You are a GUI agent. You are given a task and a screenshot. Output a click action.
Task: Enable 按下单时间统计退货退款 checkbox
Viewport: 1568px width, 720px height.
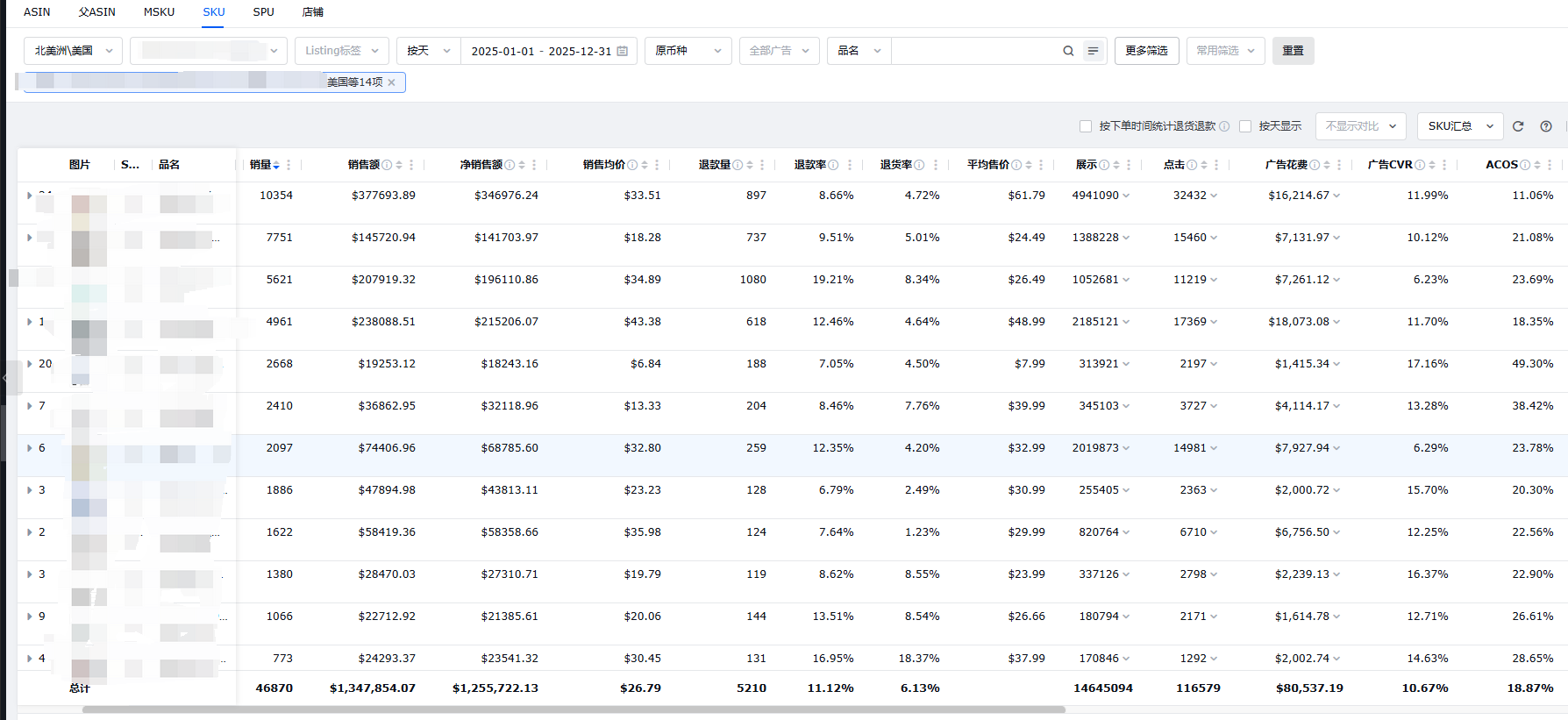click(x=1086, y=126)
